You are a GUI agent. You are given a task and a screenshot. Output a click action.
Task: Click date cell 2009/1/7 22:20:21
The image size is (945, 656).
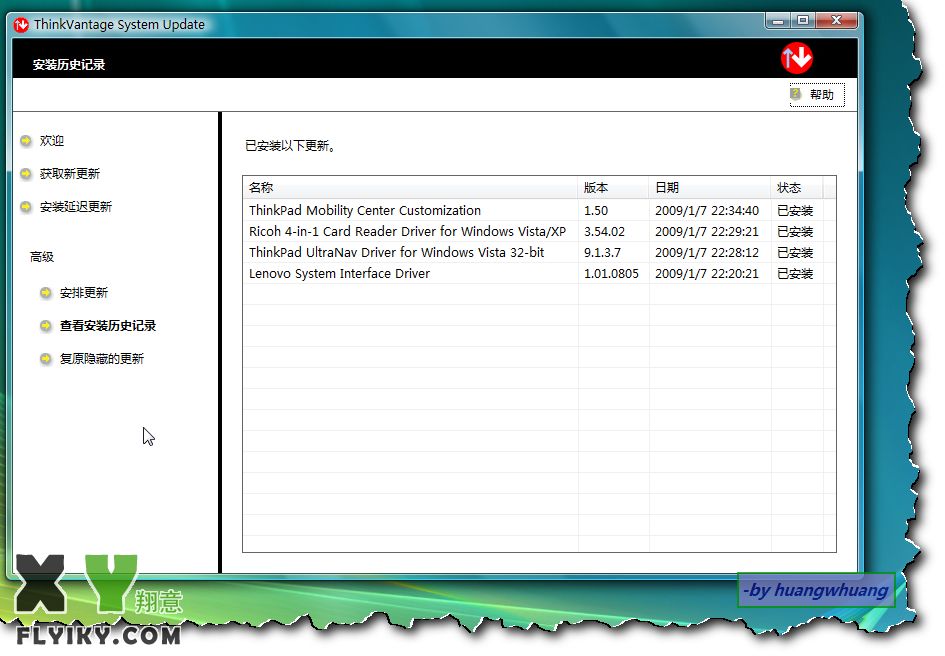click(707, 274)
